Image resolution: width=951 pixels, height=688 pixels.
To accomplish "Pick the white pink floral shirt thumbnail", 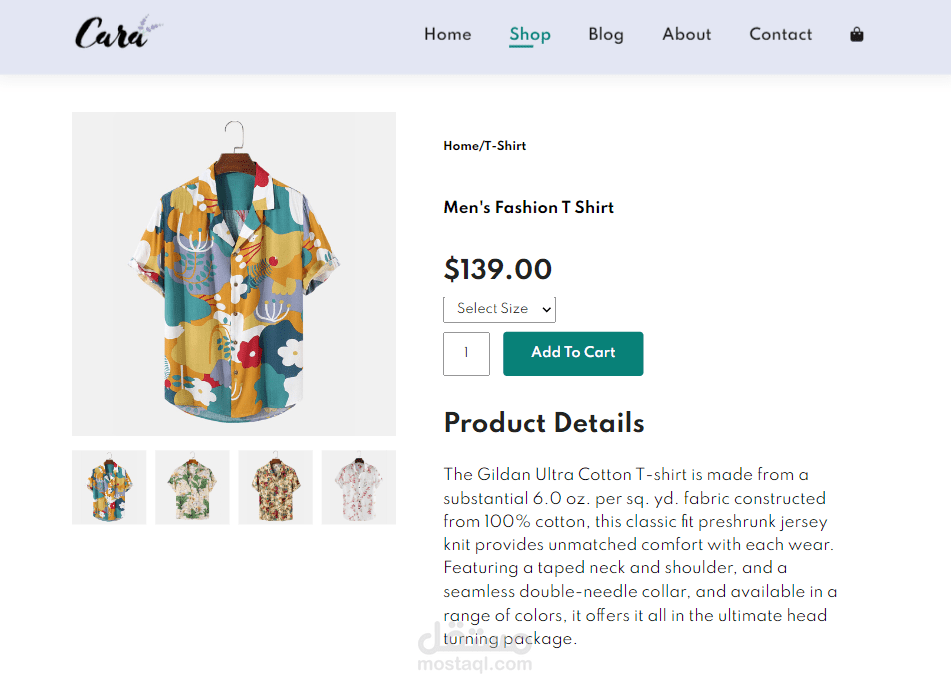I will 358,487.
